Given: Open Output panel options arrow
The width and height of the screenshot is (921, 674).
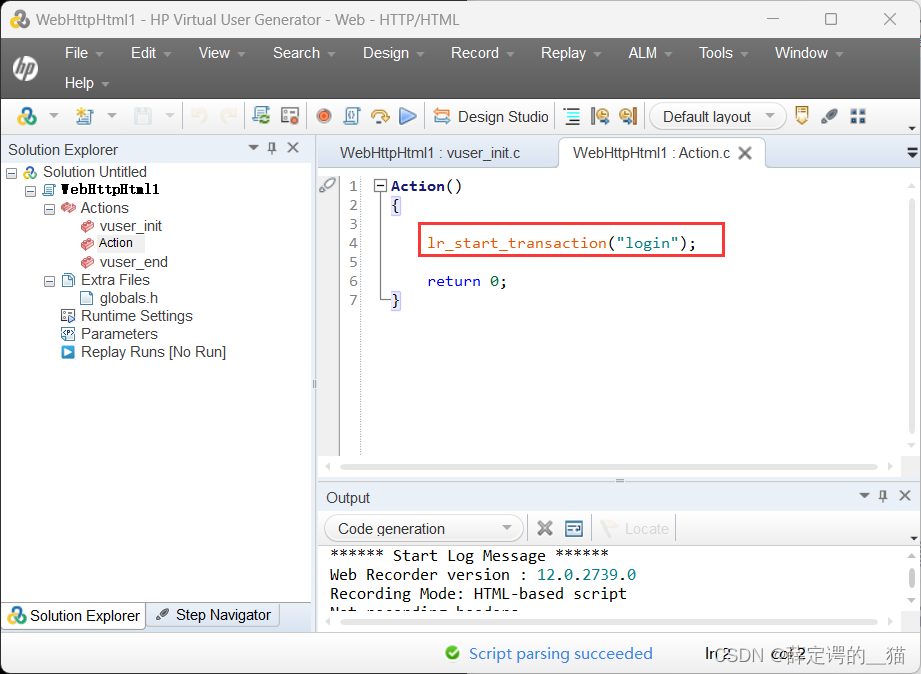Looking at the screenshot, I should click(864, 495).
